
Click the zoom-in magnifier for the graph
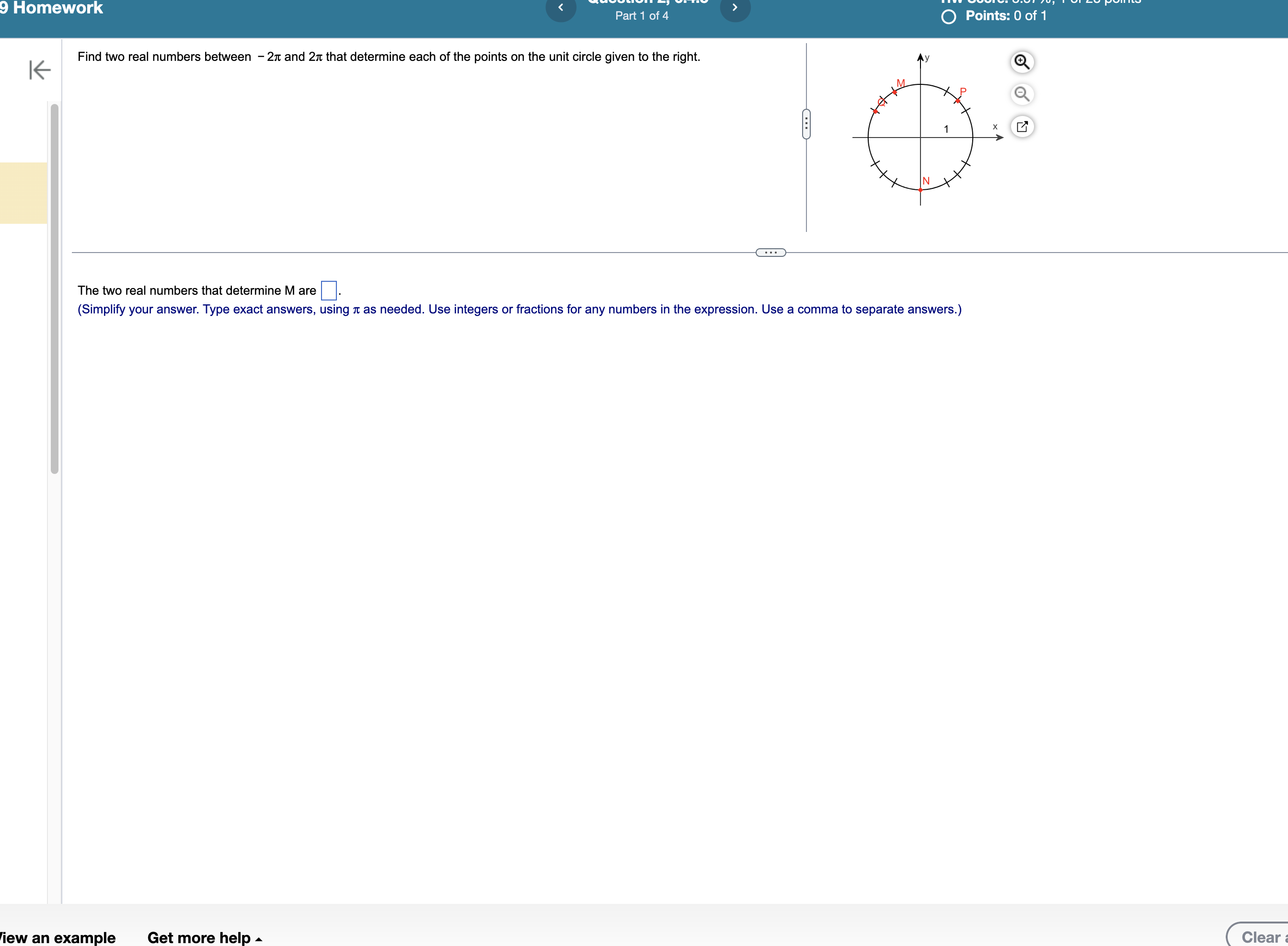pyautogui.click(x=1023, y=62)
